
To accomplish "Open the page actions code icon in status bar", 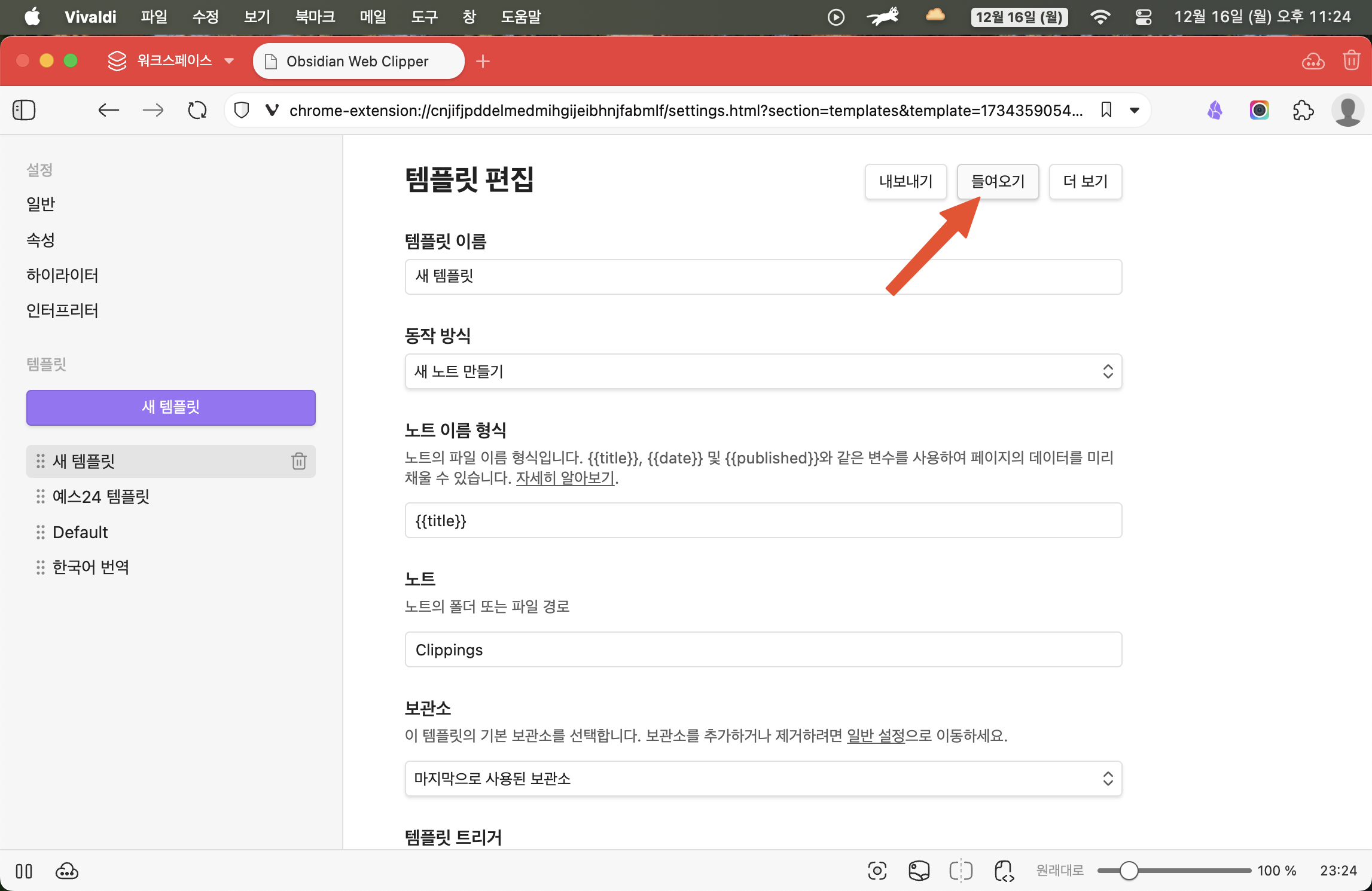I will pos(1004,871).
